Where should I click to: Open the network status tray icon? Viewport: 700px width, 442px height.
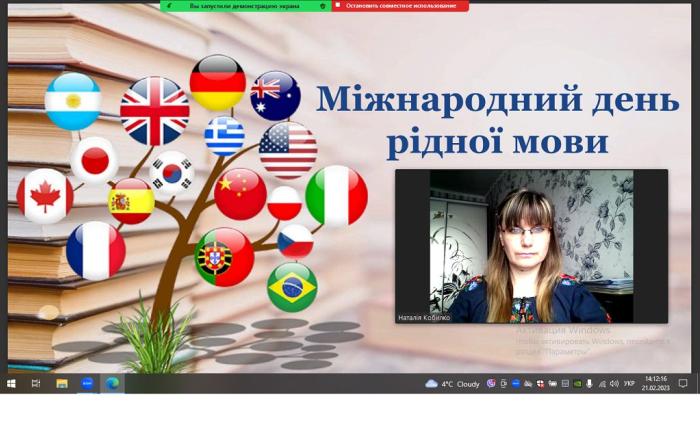(602, 383)
